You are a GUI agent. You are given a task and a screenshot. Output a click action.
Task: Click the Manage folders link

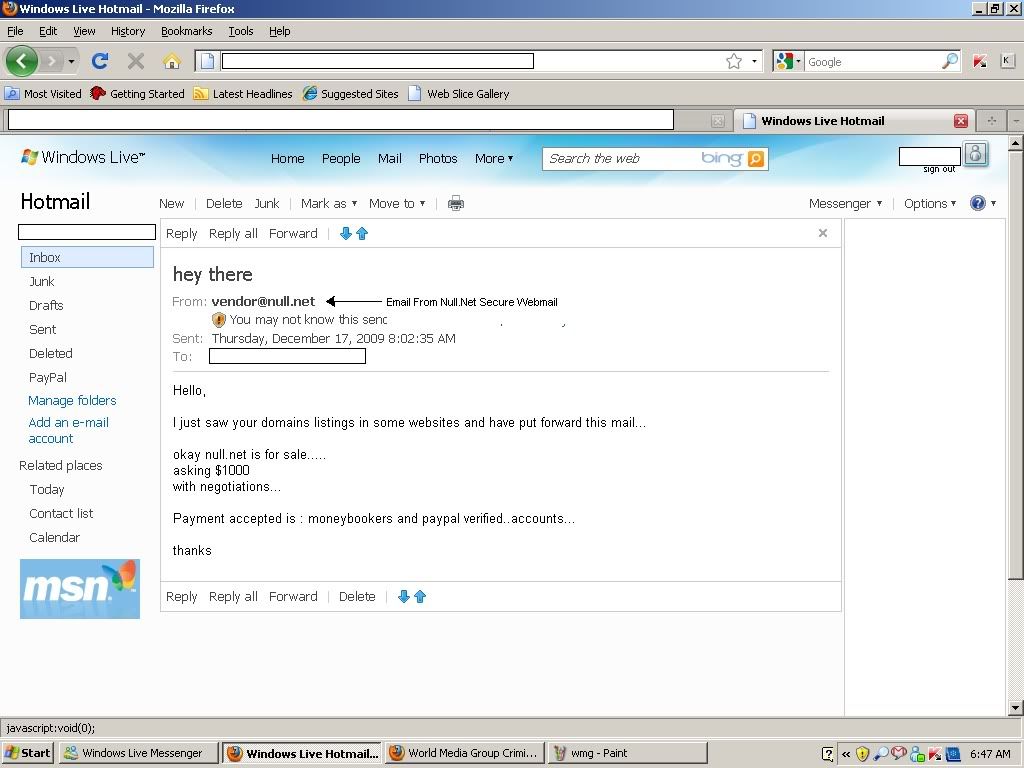tap(72, 400)
